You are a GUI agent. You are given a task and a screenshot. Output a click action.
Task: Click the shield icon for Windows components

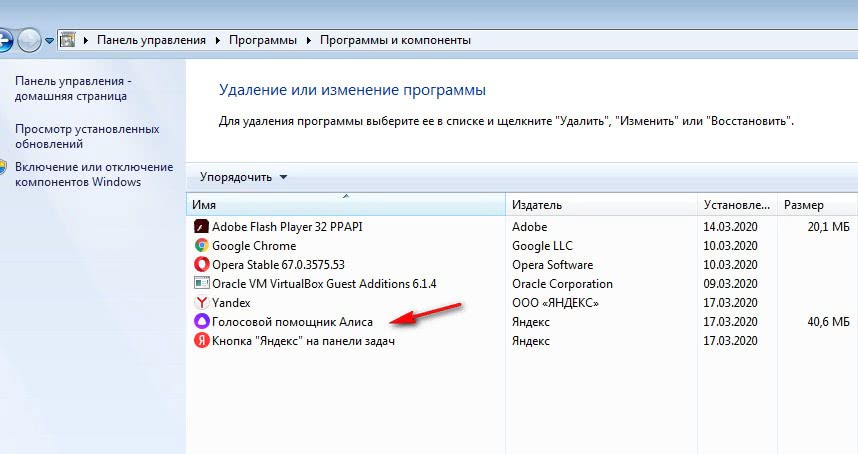click(5, 168)
